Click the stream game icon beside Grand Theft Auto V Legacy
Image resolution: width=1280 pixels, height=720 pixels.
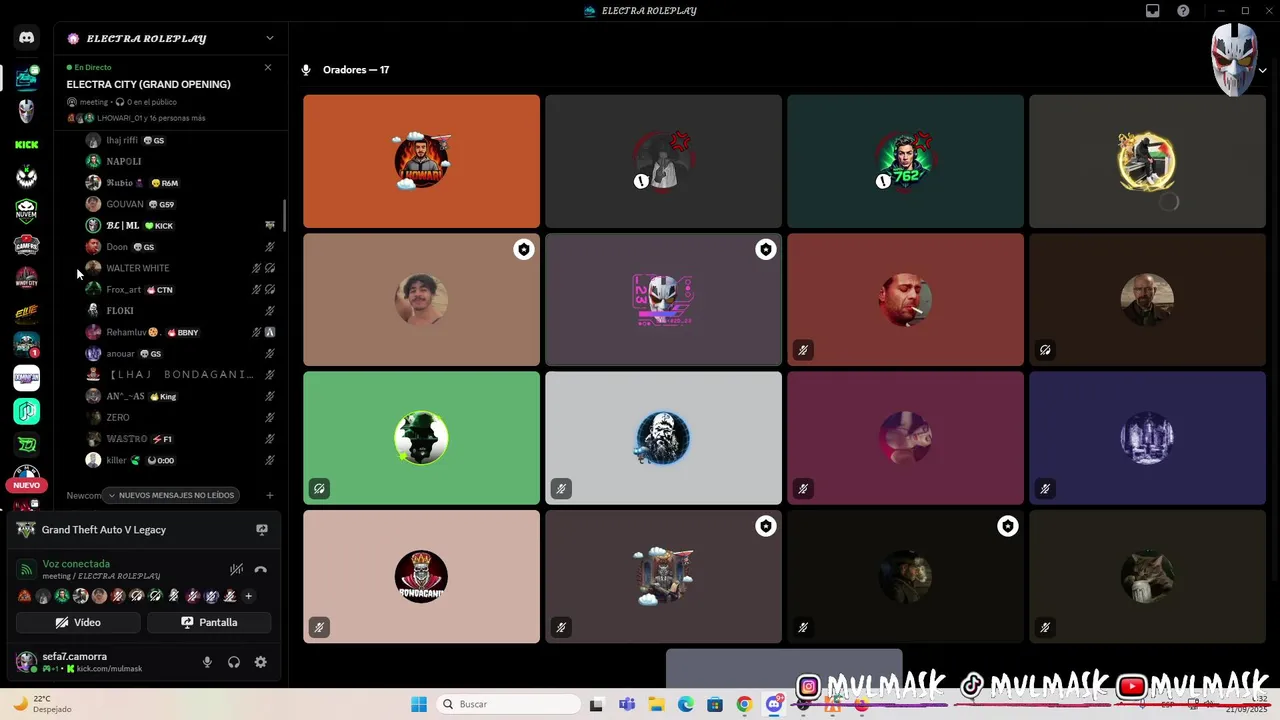(x=262, y=530)
